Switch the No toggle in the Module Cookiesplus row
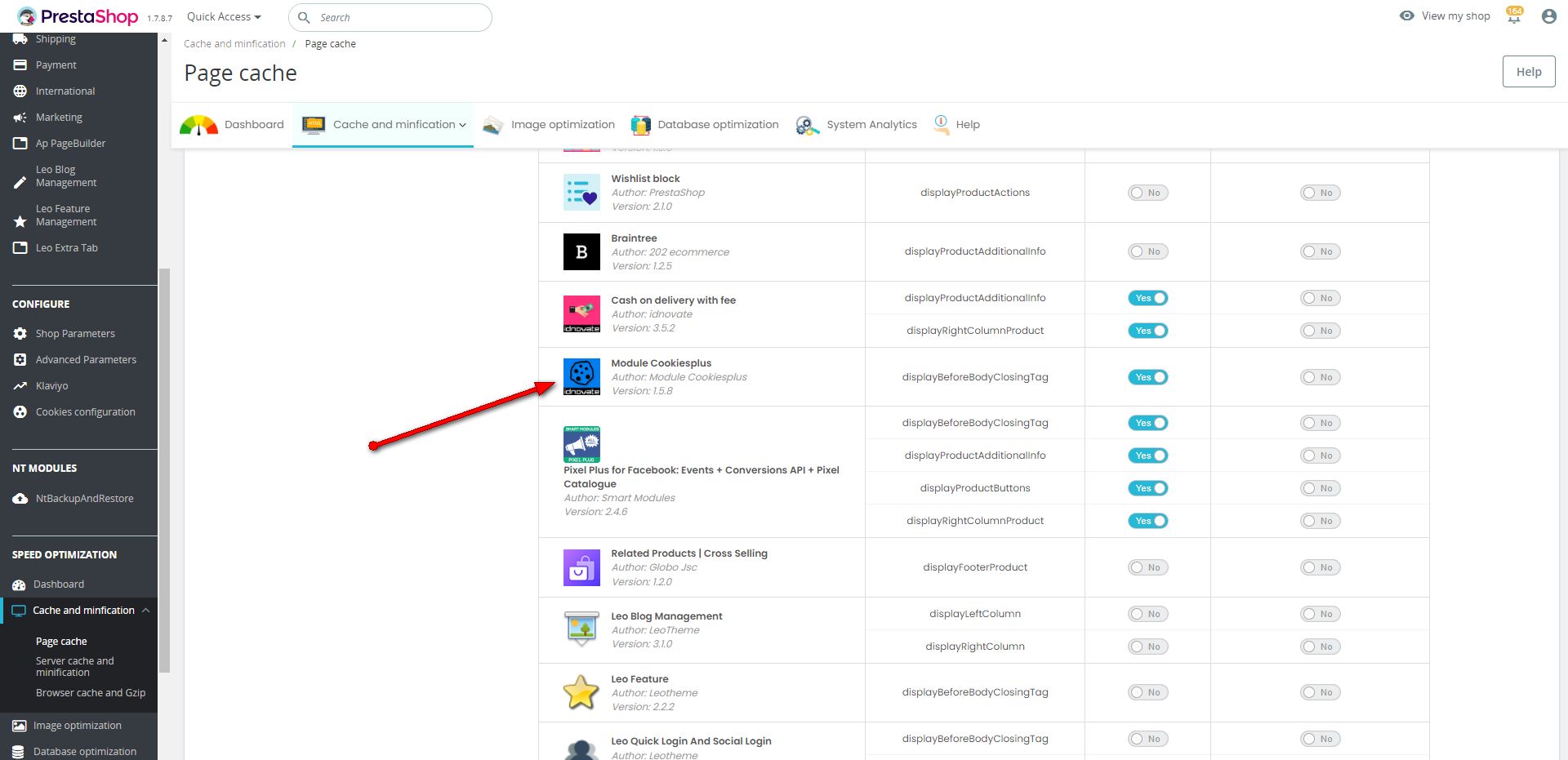1568x760 pixels. pyautogui.click(x=1320, y=377)
